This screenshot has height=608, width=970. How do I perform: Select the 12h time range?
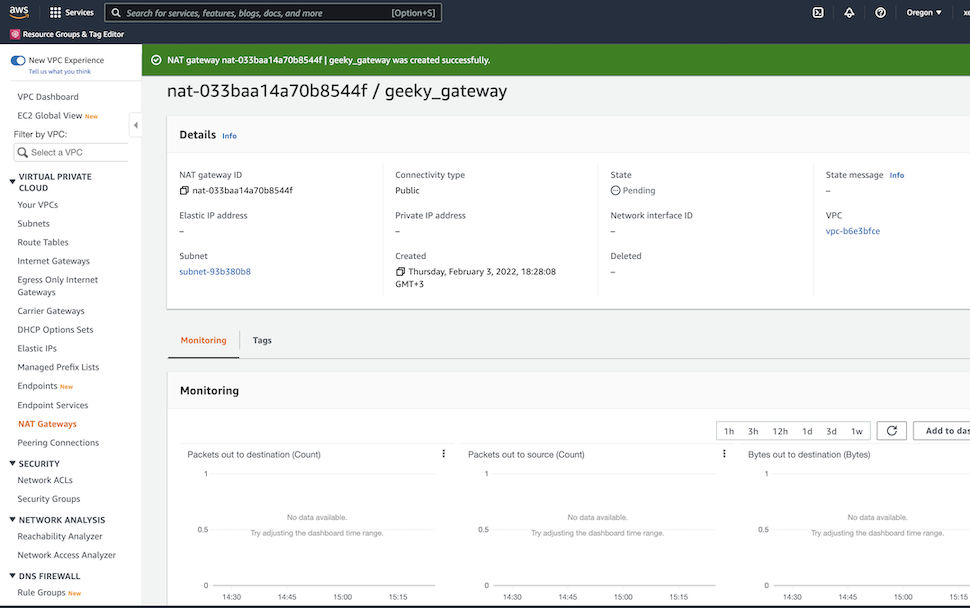780,431
